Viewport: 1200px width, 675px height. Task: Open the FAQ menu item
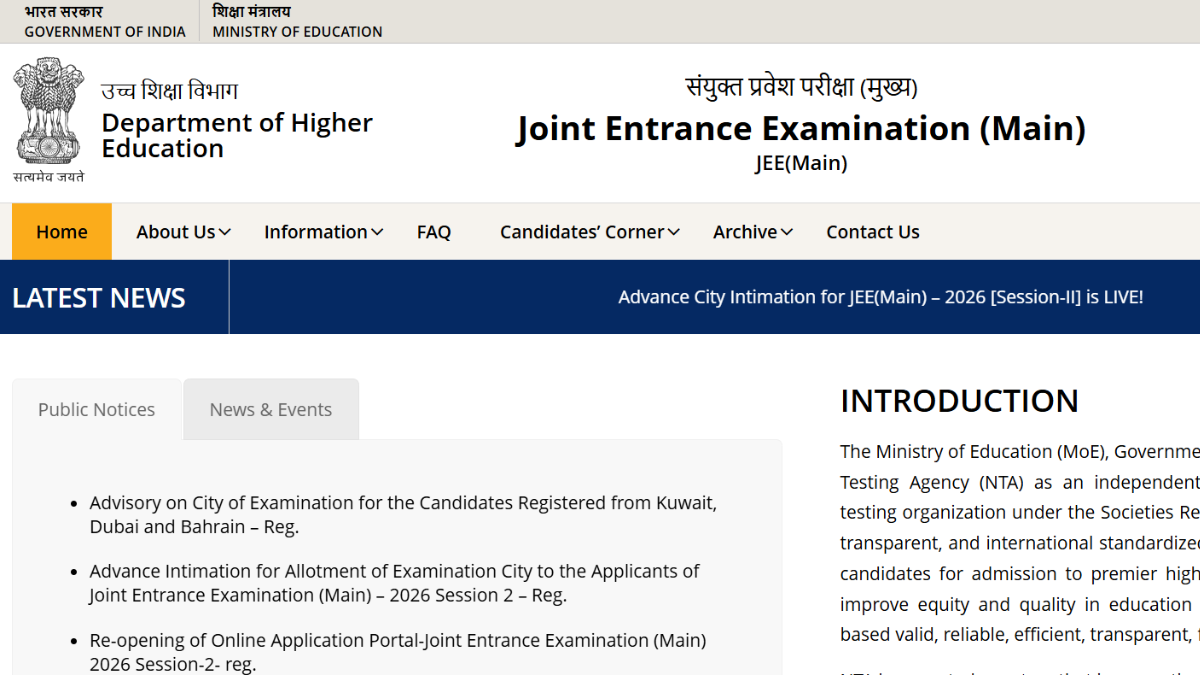click(434, 232)
